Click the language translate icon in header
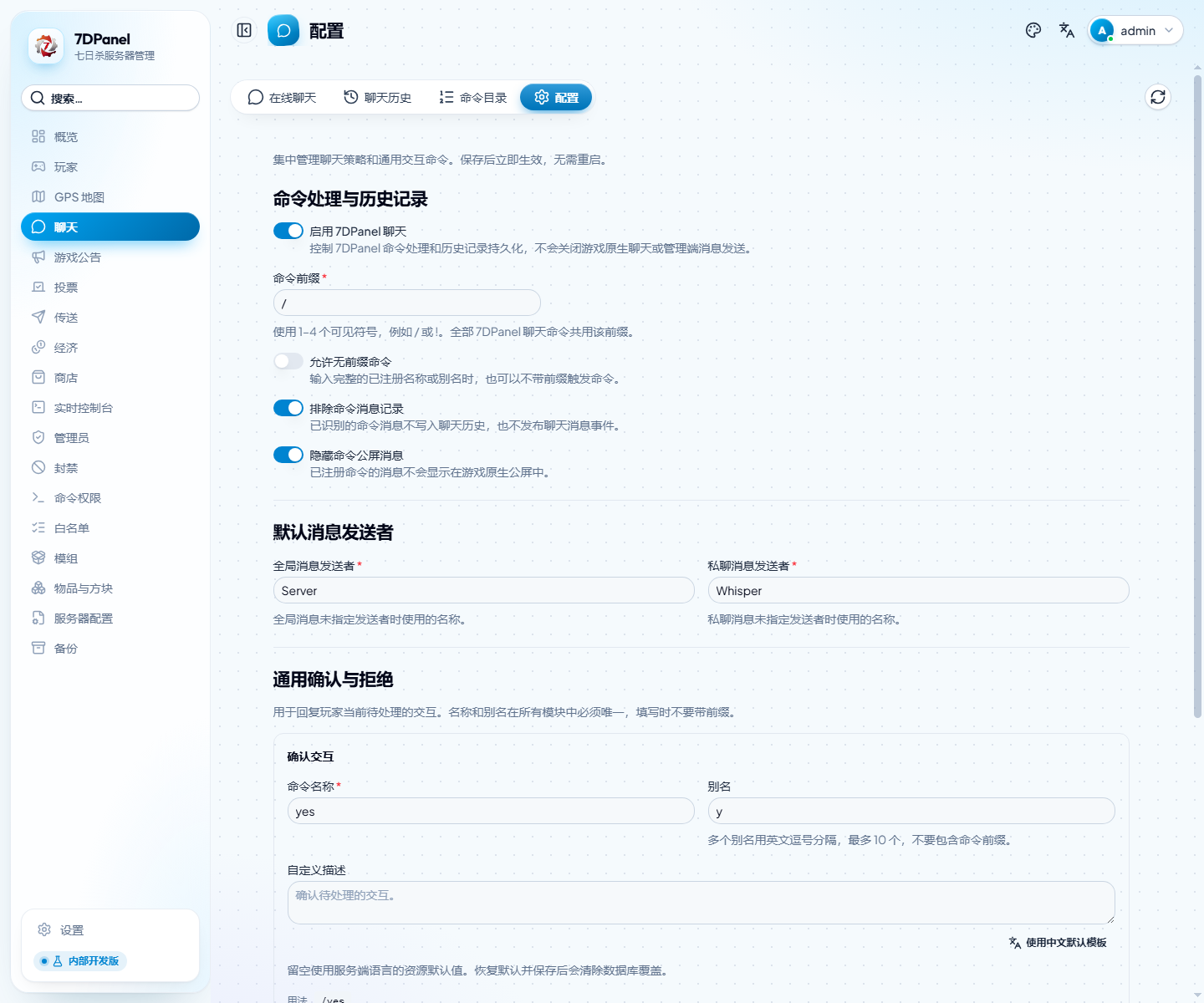The width and height of the screenshot is (1204, 1003). click(1067, 31)
